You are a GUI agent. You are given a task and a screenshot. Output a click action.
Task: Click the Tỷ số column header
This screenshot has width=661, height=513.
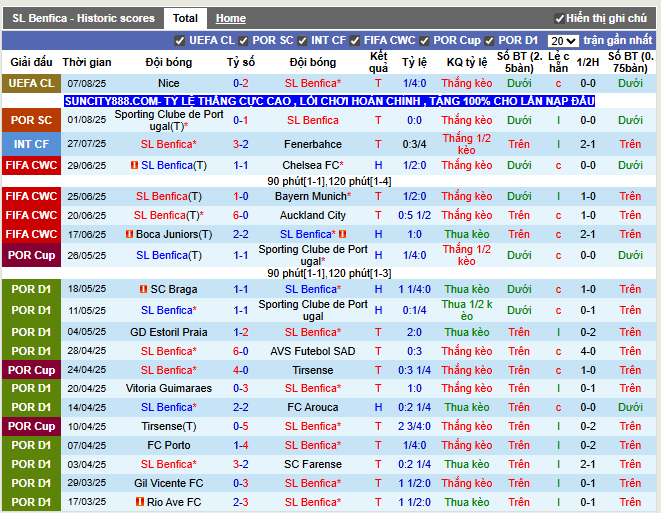tap(241, 62)
